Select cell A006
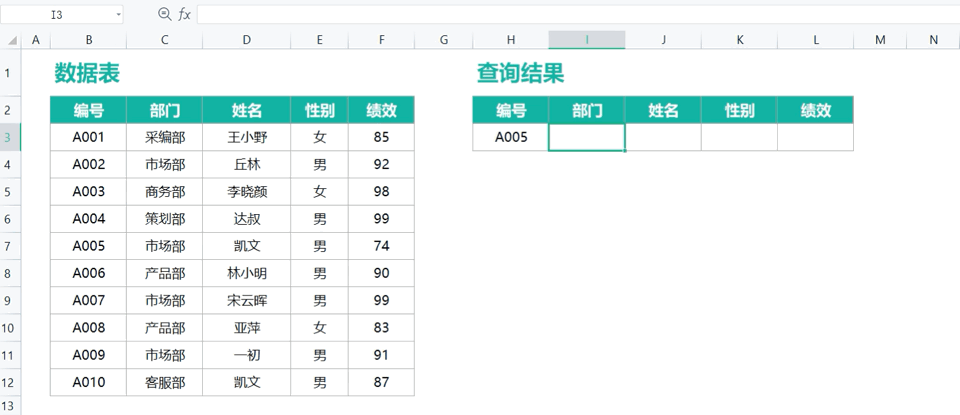The image size is (960, 415). coord(89,273)
